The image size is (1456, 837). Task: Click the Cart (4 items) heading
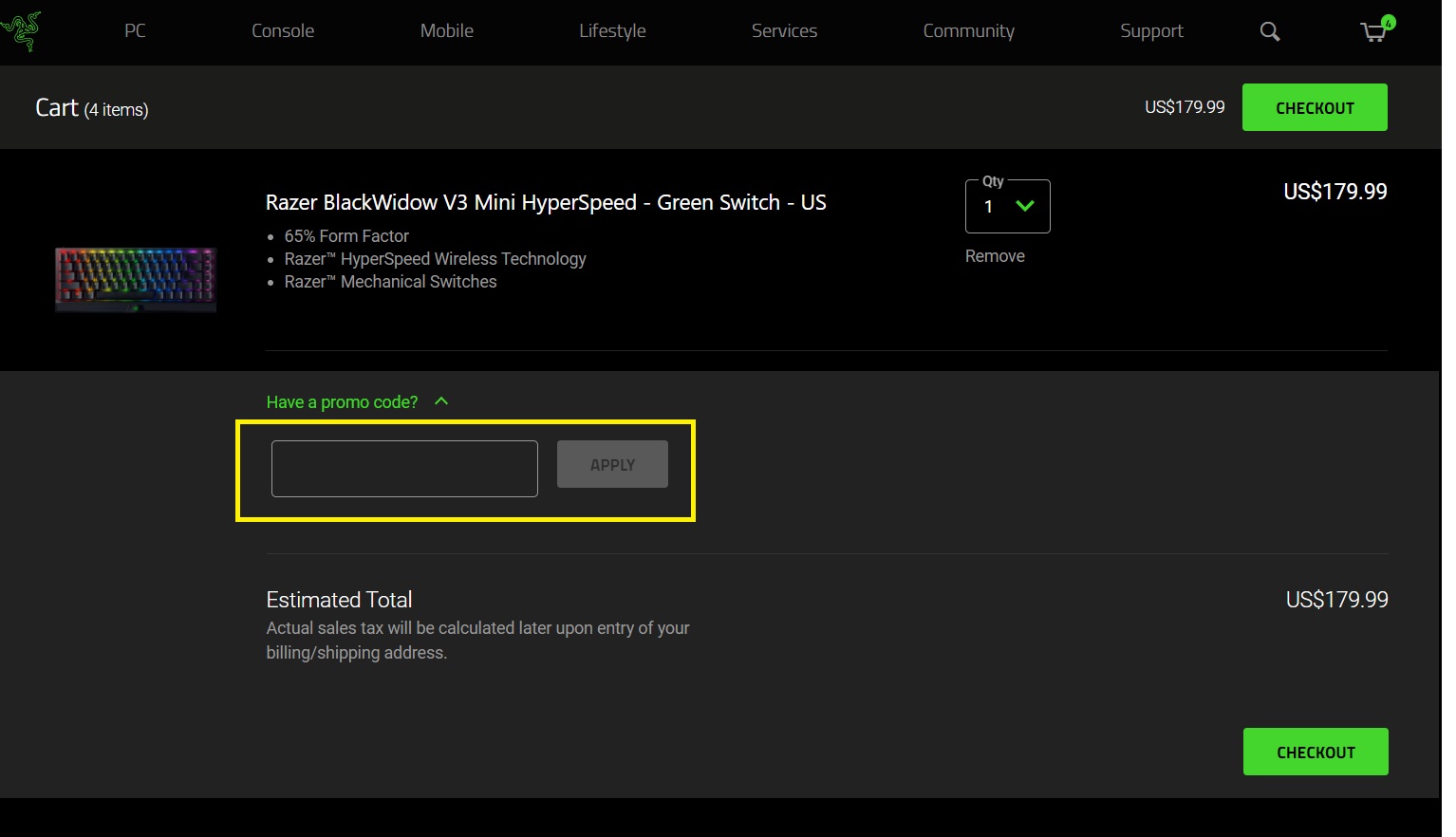(x=92, y=108)
